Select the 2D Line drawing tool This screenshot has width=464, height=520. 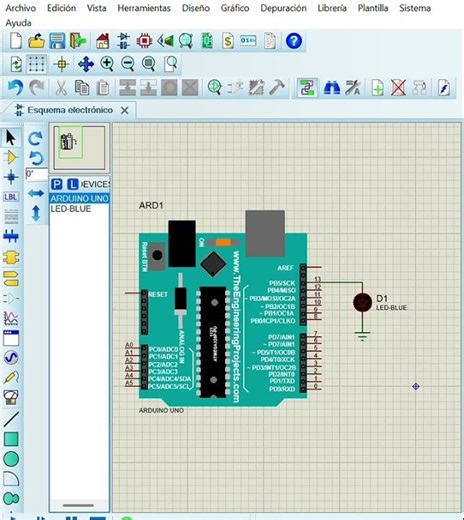[11, 419]
